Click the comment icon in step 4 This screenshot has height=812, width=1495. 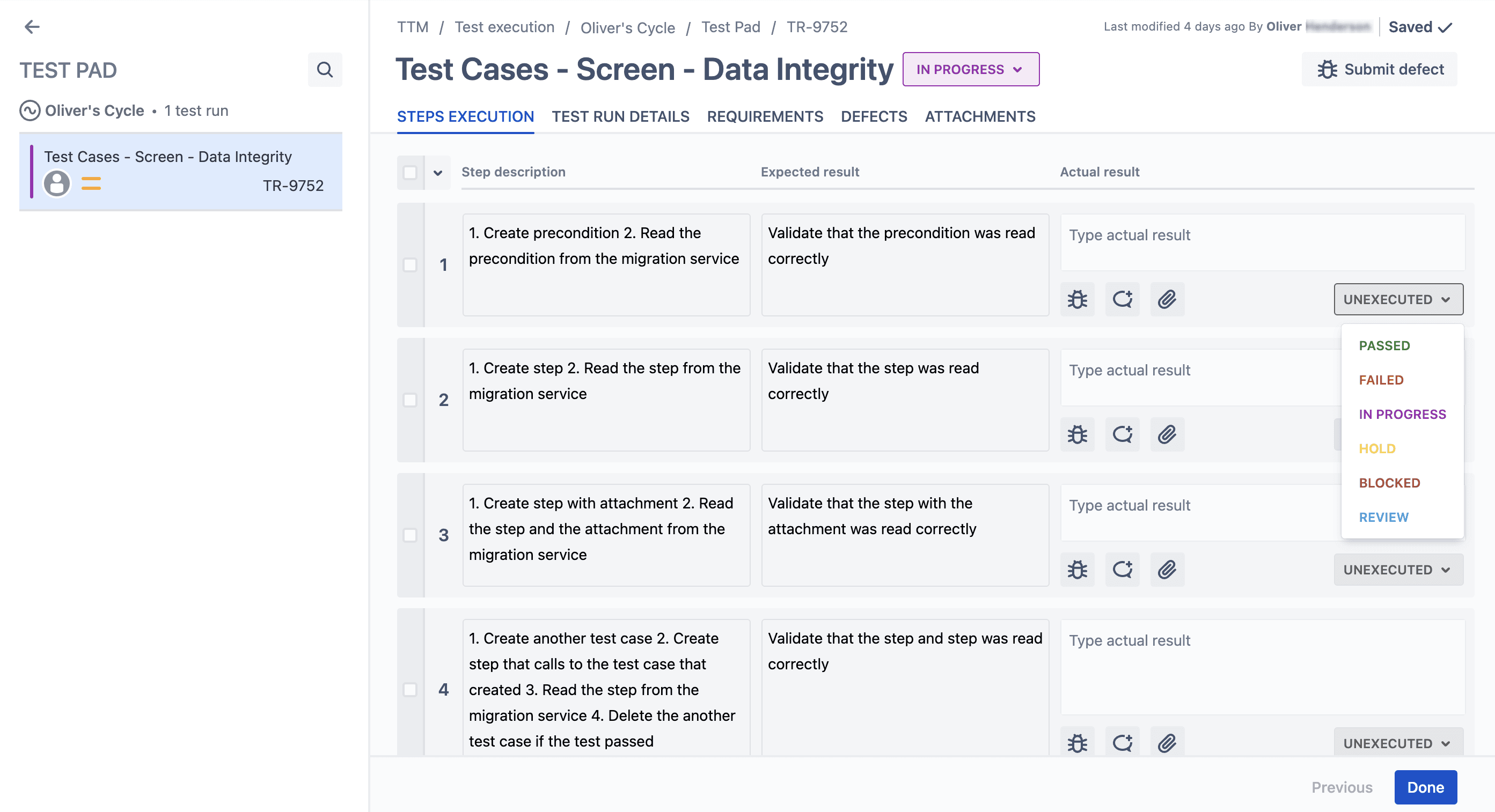(x=1122, y=742)
